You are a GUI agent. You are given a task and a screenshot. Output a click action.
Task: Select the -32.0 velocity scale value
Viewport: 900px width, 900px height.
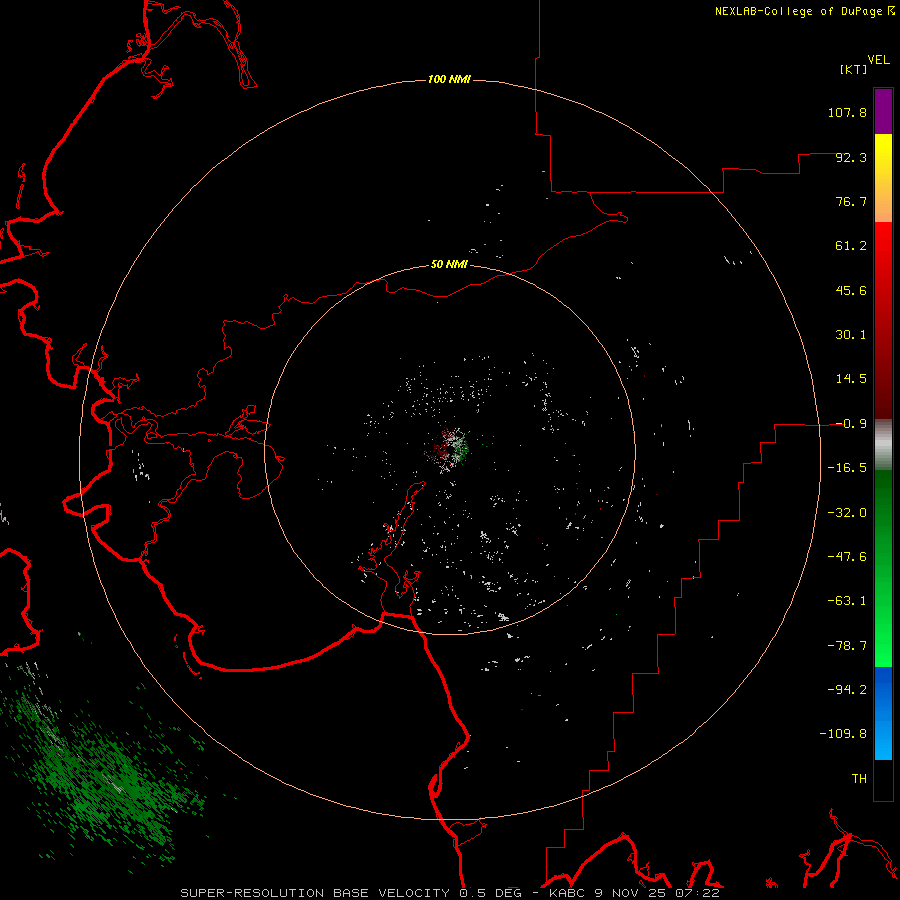(x=847, y=513)
